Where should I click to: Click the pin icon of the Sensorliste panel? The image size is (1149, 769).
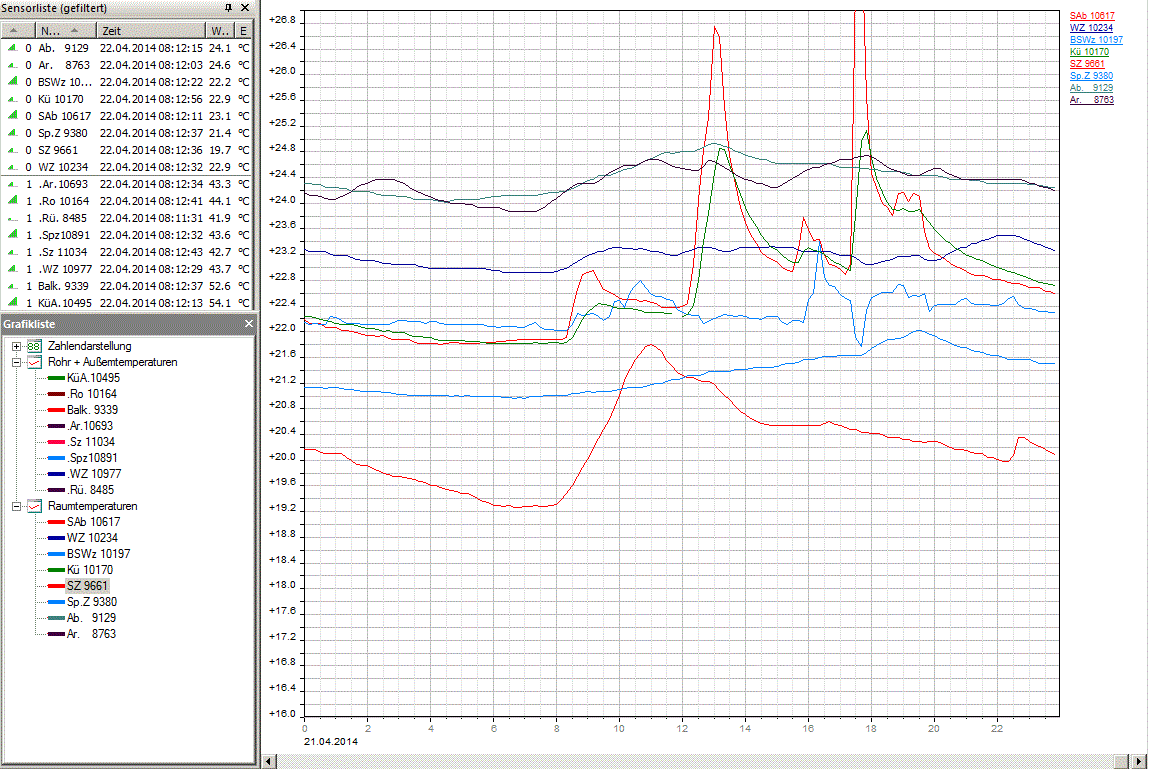click(x=228, y=7)
